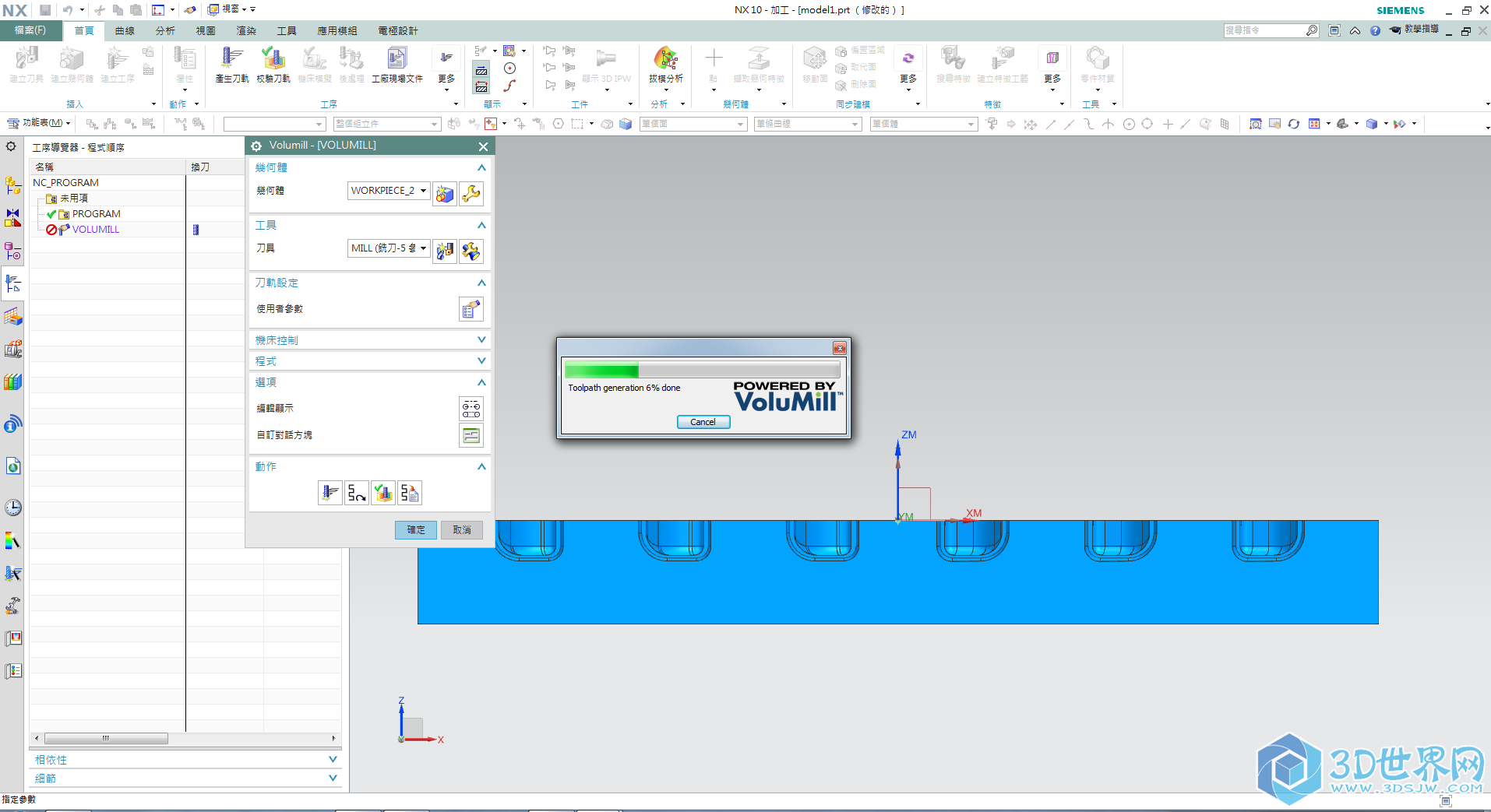
Task: Open reuse library books sidebar icon
Action: pos(12,382)
